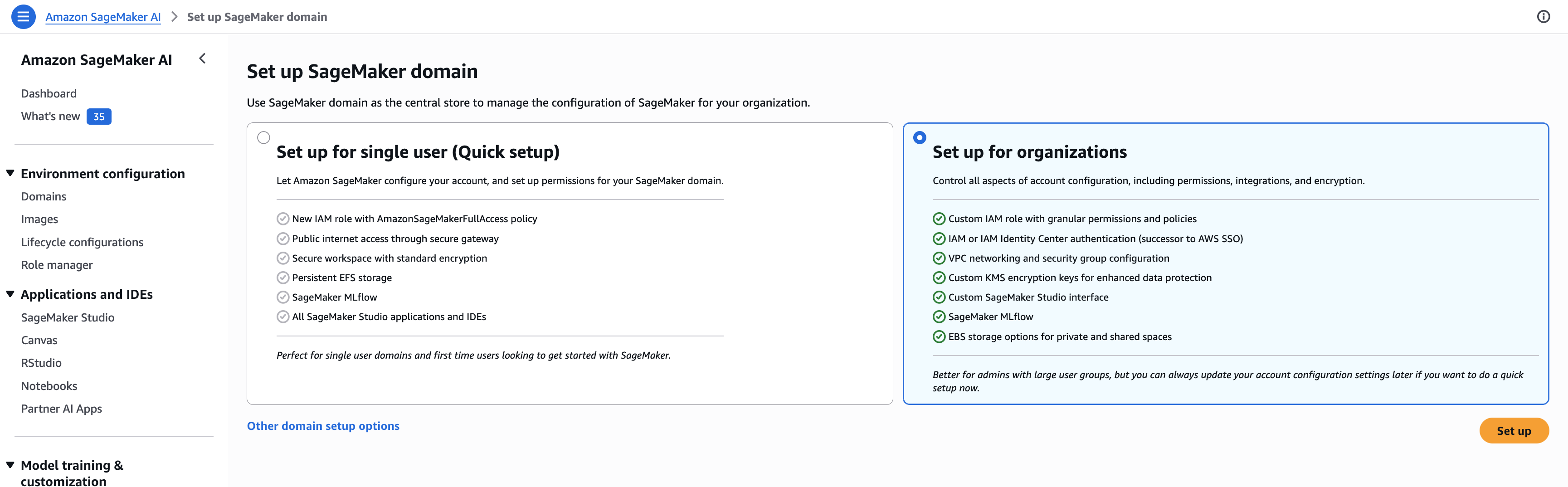The image size is (1568, 487).
Task: Open RStudio in the sidebar
Action: [41, 363]
